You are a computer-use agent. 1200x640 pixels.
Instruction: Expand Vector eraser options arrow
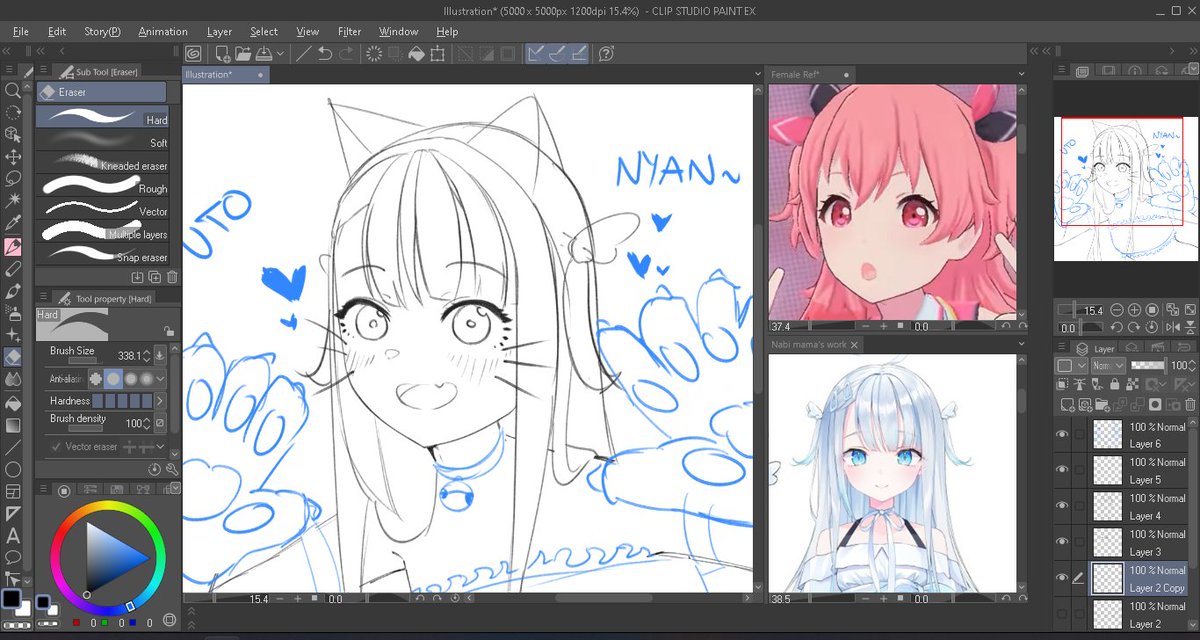160,447
